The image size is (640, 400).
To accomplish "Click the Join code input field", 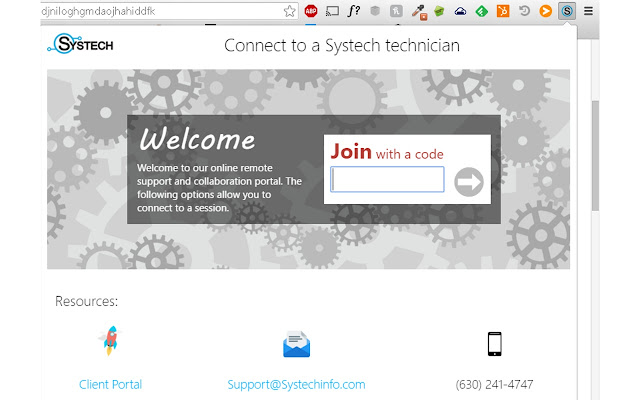I will pyautogui.click(x=387, y=179).
